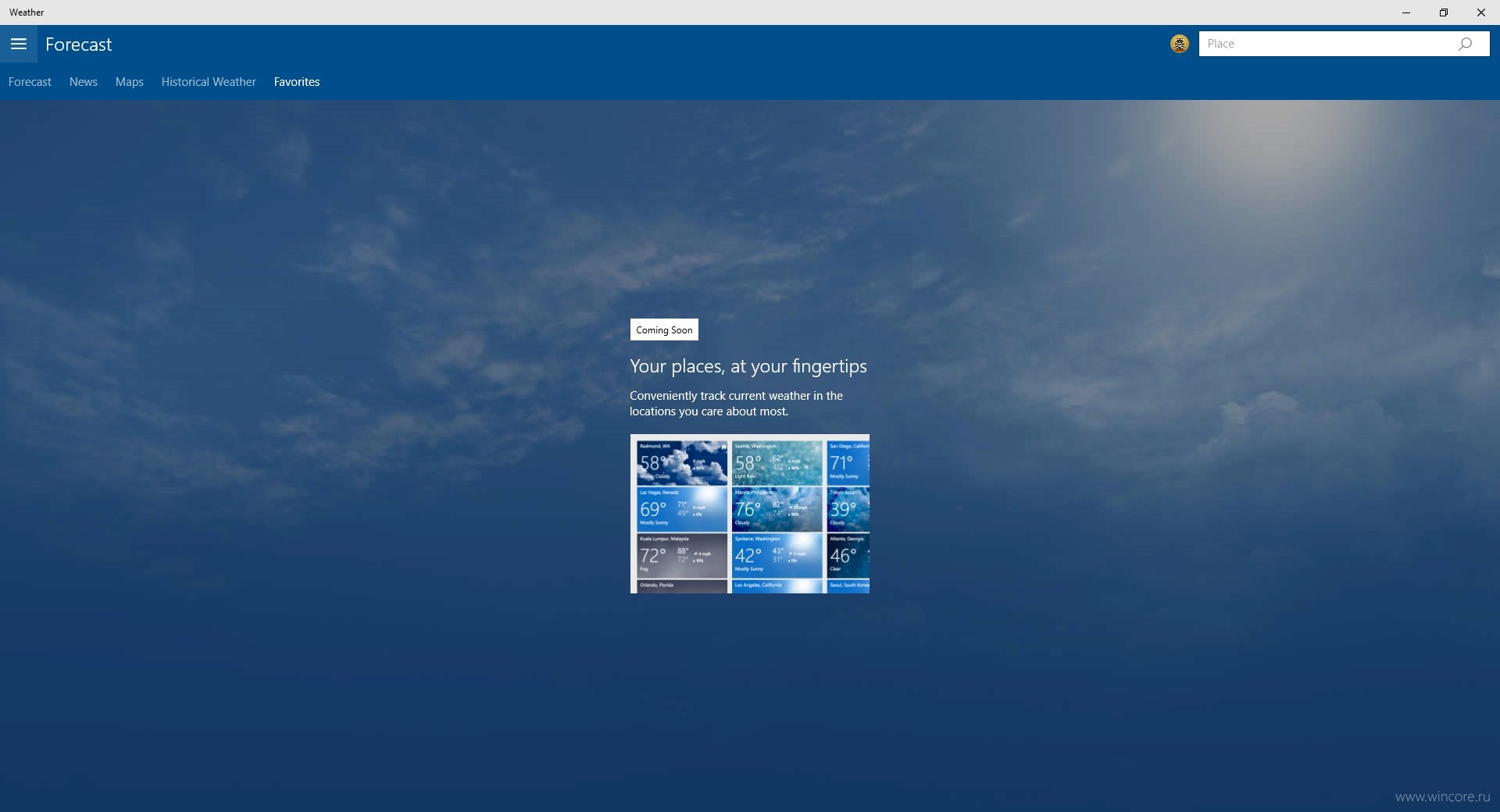Click the search magnifier icon
Image resolution: width=1500 pixels, height=812 pixels.
[1466, 44]
